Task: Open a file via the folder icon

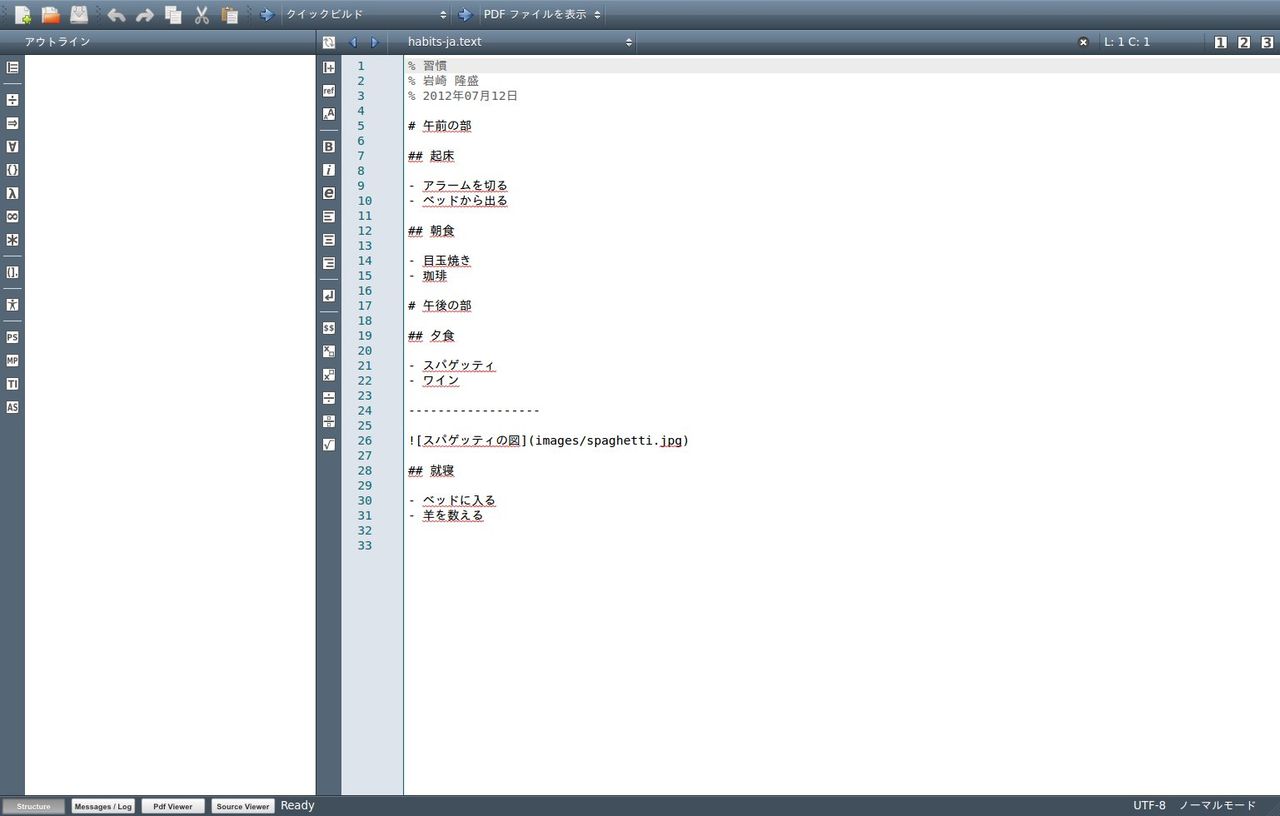Action: click(50, 15)
